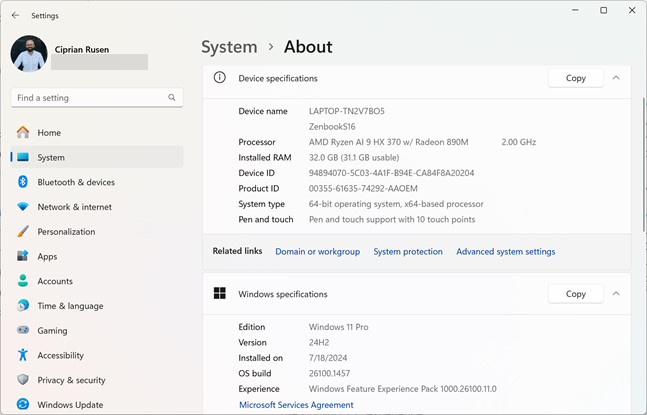647x415 pixels.
Task: Select the Windows Update arrows icon
Action: pyautogui.click(x=23, y=404)
